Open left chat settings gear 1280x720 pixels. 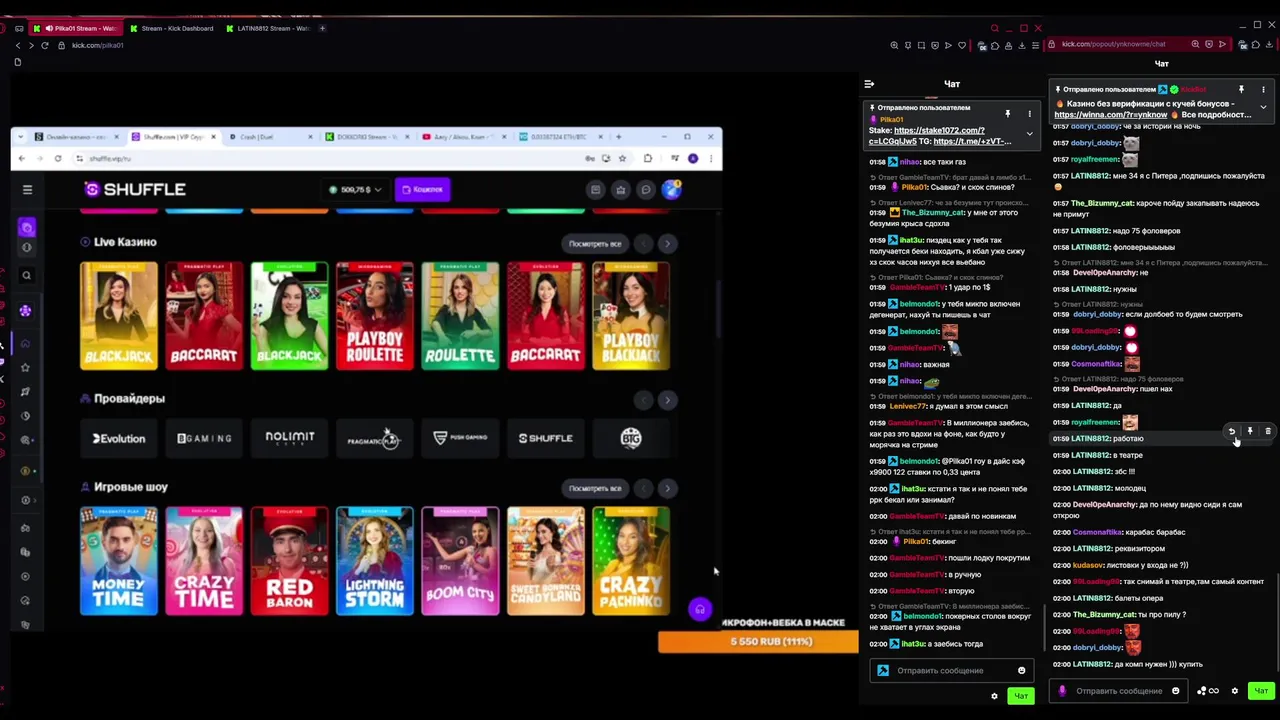tap(994, 696)
